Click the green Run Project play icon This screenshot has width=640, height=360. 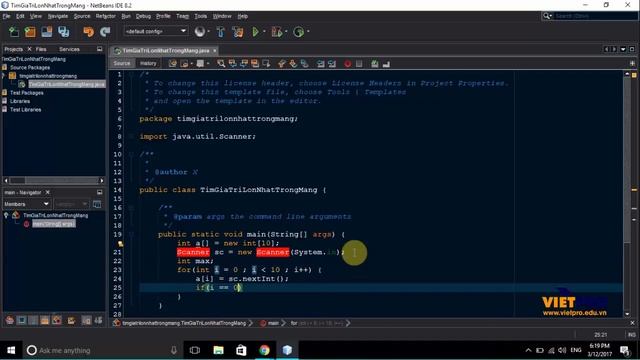pos(256,31)
